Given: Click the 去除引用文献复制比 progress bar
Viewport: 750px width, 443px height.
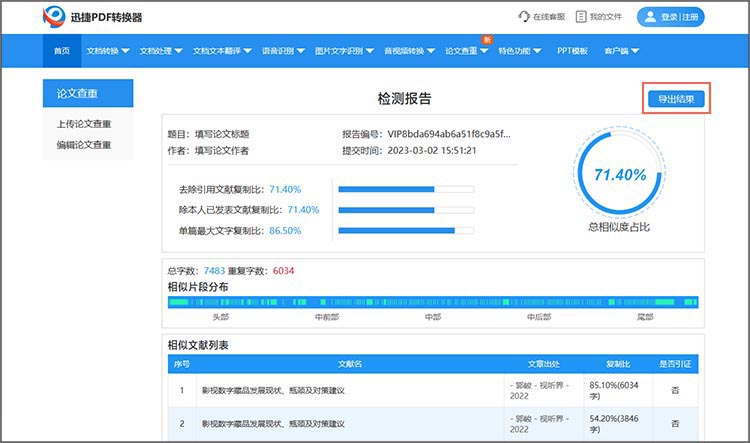Looking at the screenshot, I should [406, 189].
